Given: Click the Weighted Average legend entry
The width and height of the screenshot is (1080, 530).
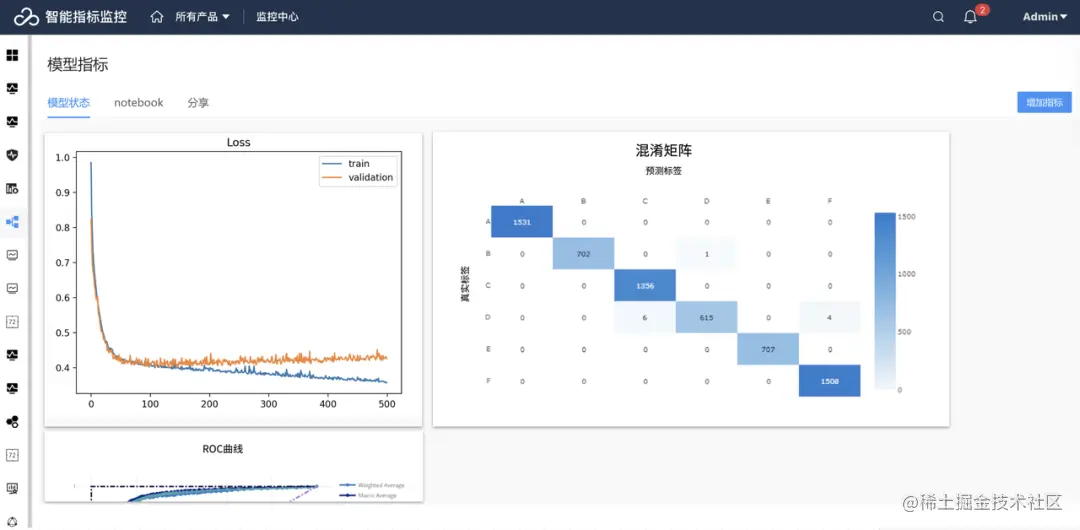Looking at the screenshot, I should [373, 485].
